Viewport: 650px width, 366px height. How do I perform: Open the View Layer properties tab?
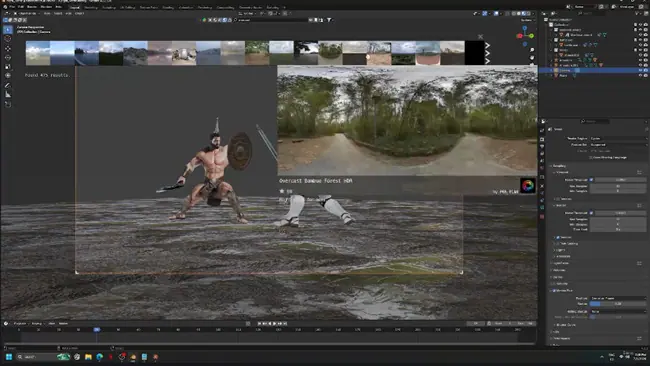542,153
